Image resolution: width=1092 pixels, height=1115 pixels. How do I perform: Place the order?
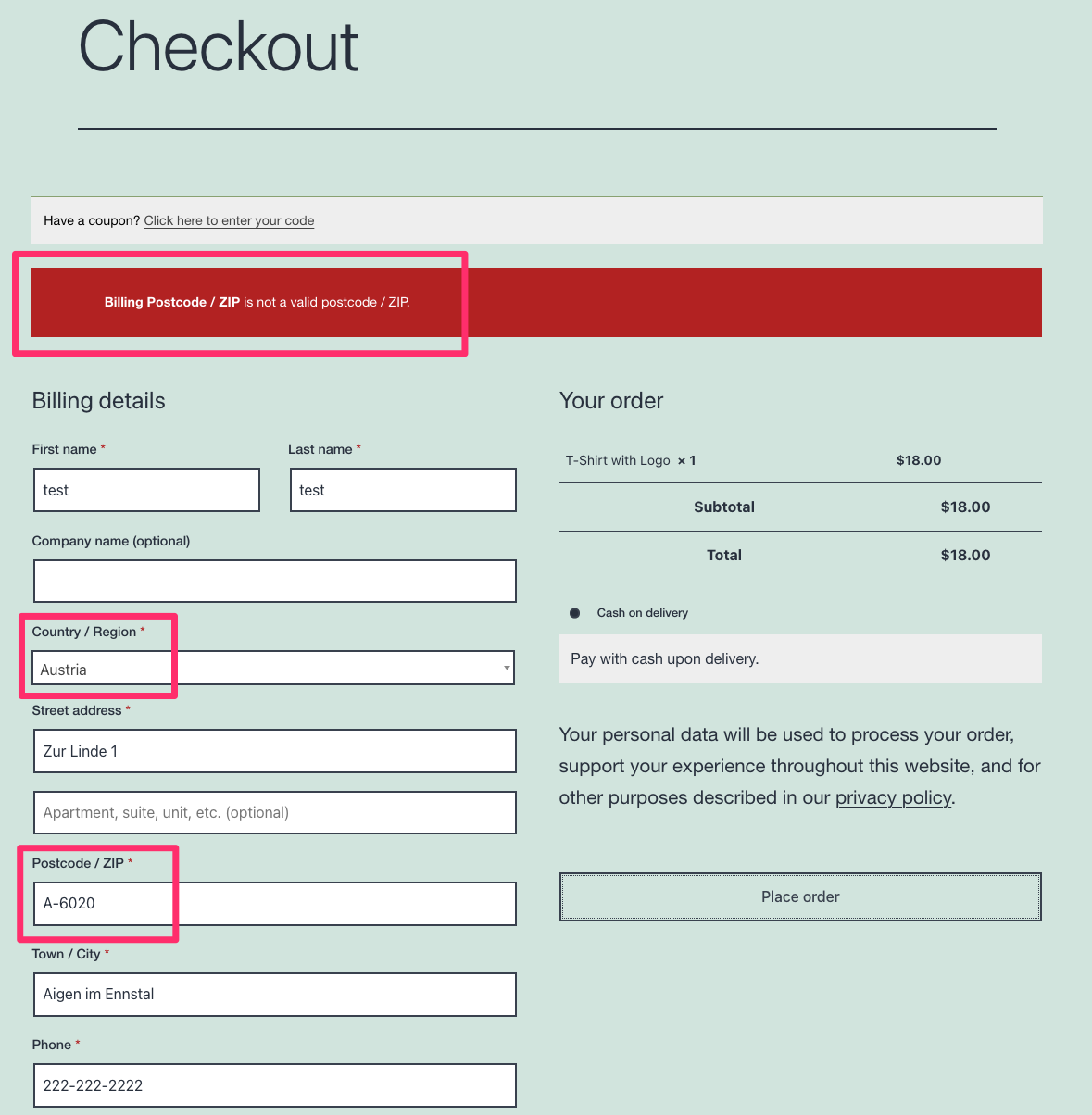point(799,896)
